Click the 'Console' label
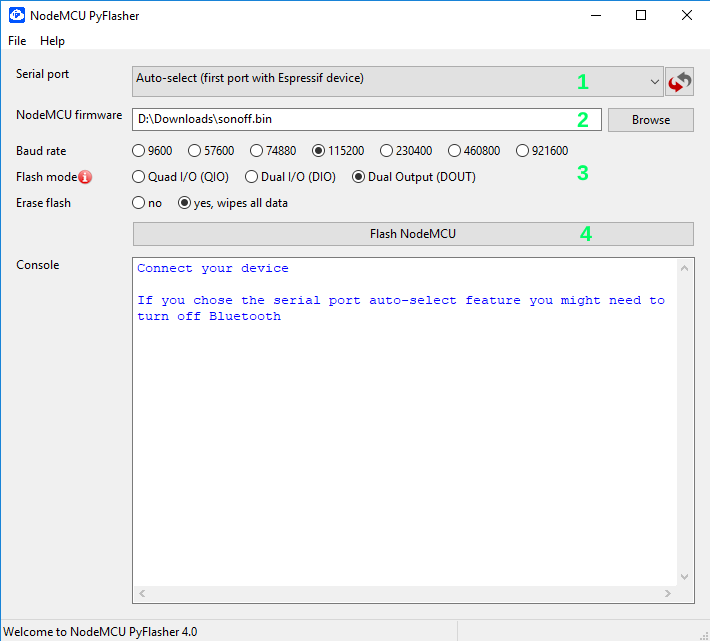Image resolution: width=710 pixels, height=641 pixels. (x=38, y=265)
